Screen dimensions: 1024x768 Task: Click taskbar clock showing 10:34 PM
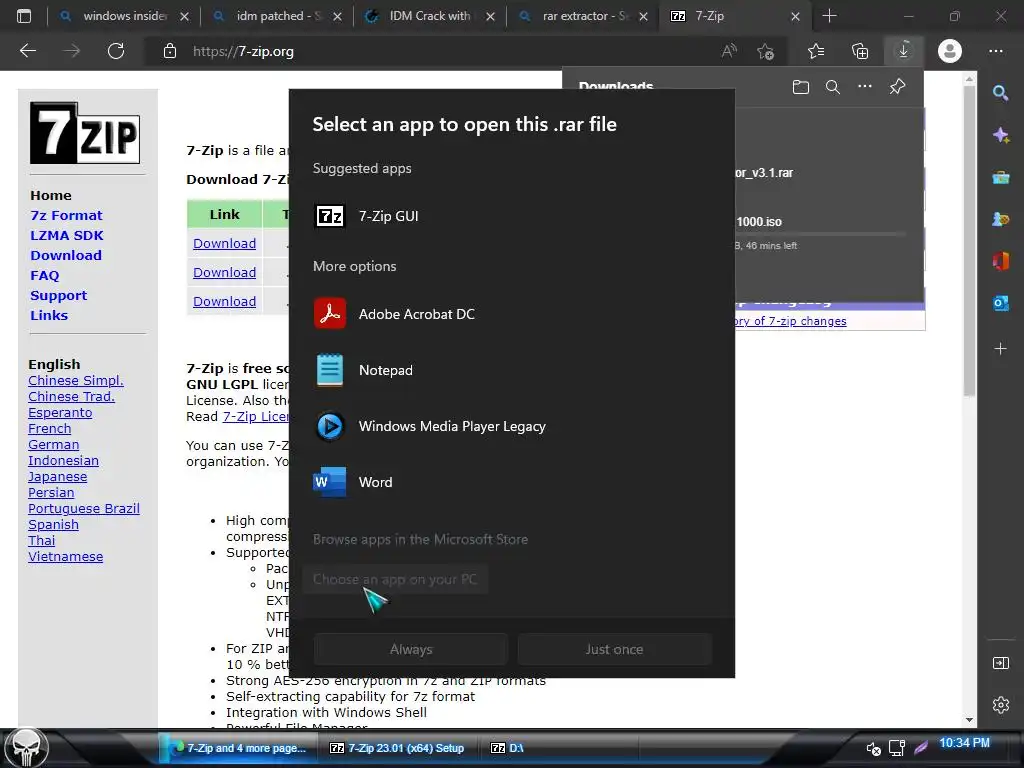[x=964, y=743]
